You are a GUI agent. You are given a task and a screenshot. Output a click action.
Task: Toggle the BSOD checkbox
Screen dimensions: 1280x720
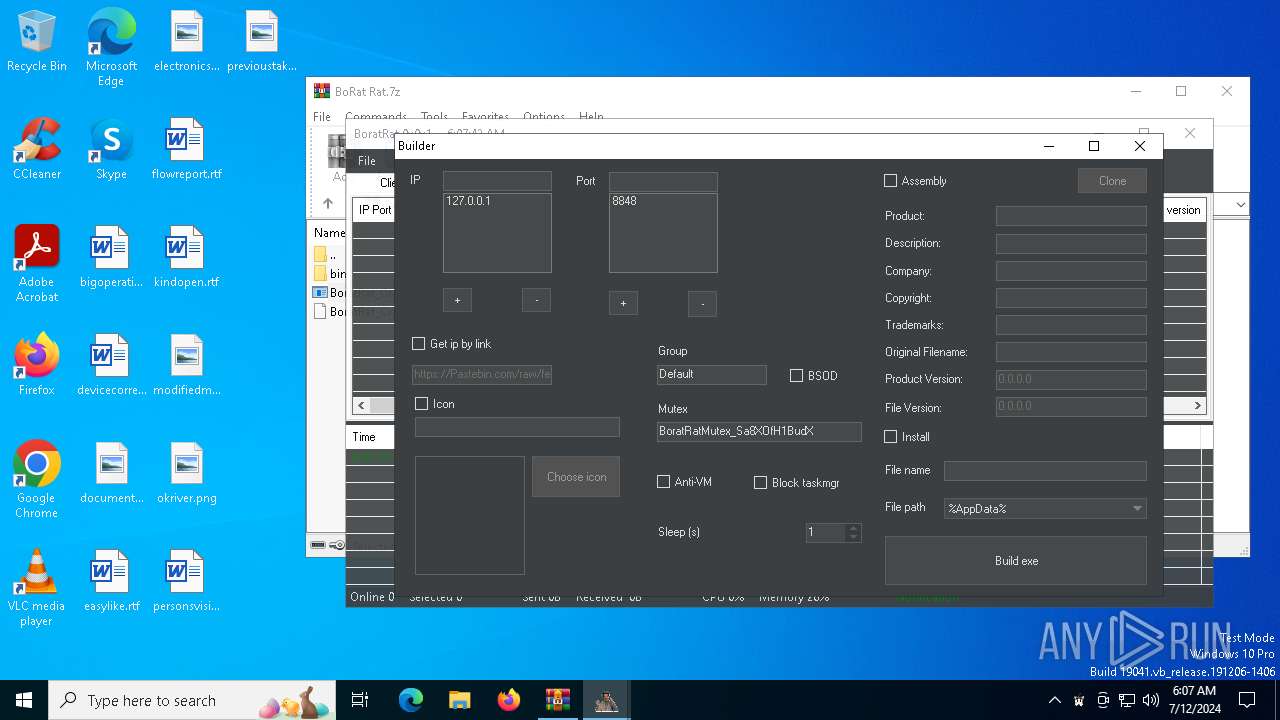(x=797, y=376)
